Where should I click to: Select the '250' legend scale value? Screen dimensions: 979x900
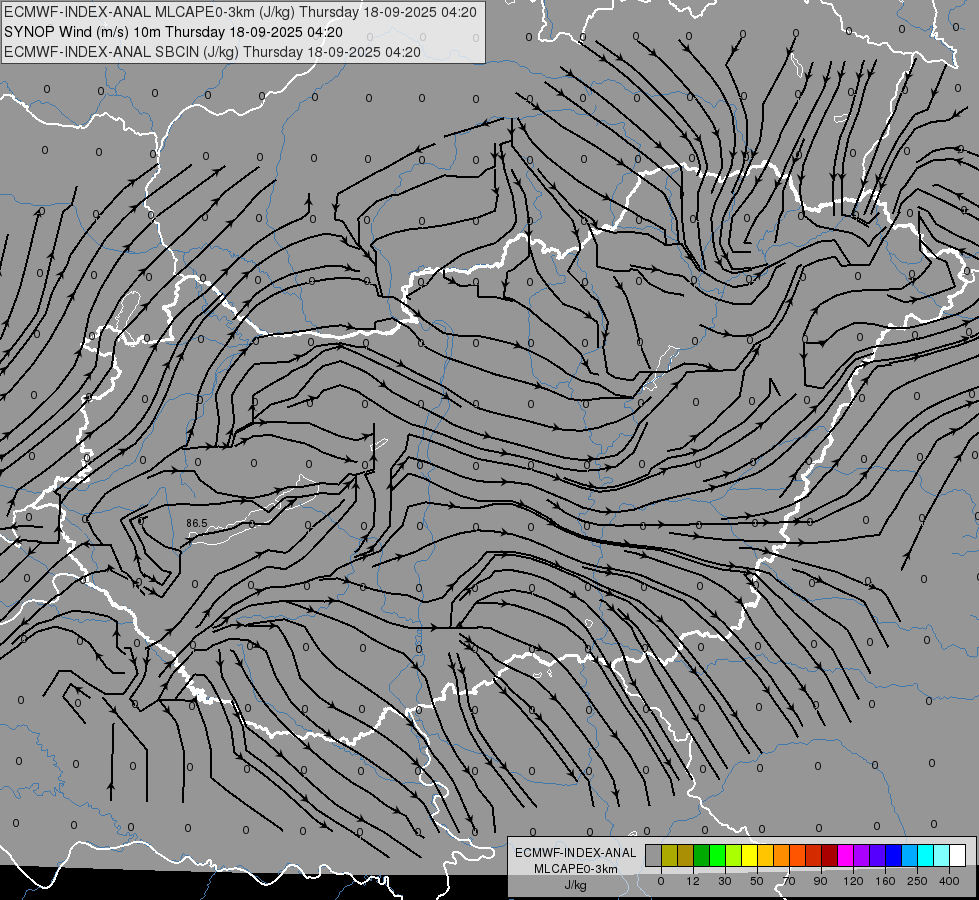917,881
